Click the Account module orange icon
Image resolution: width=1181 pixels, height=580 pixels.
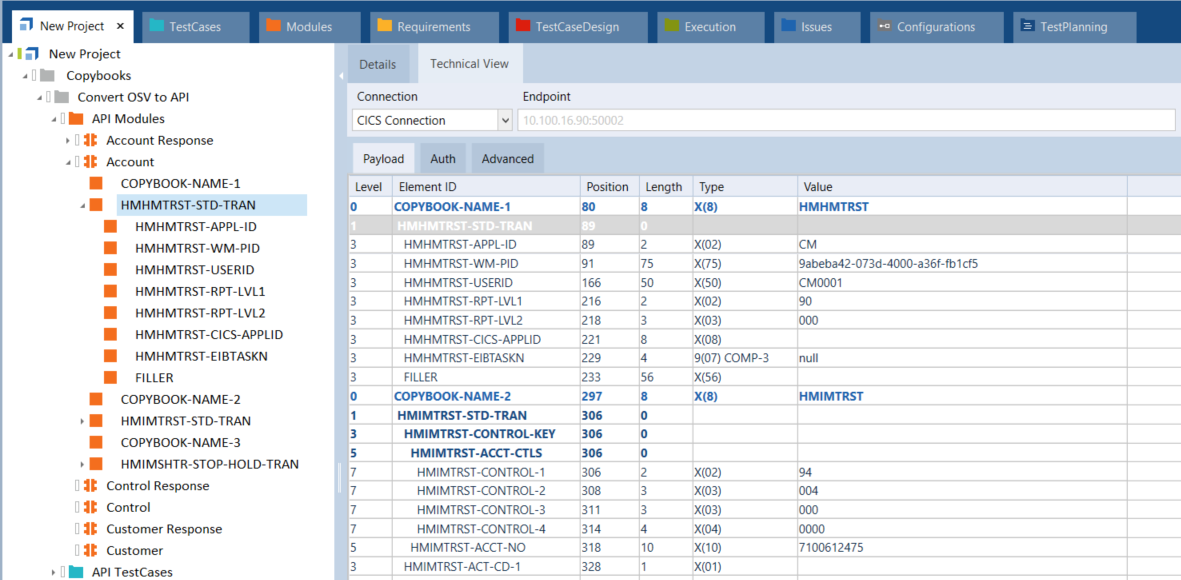[x=90, y=162]
